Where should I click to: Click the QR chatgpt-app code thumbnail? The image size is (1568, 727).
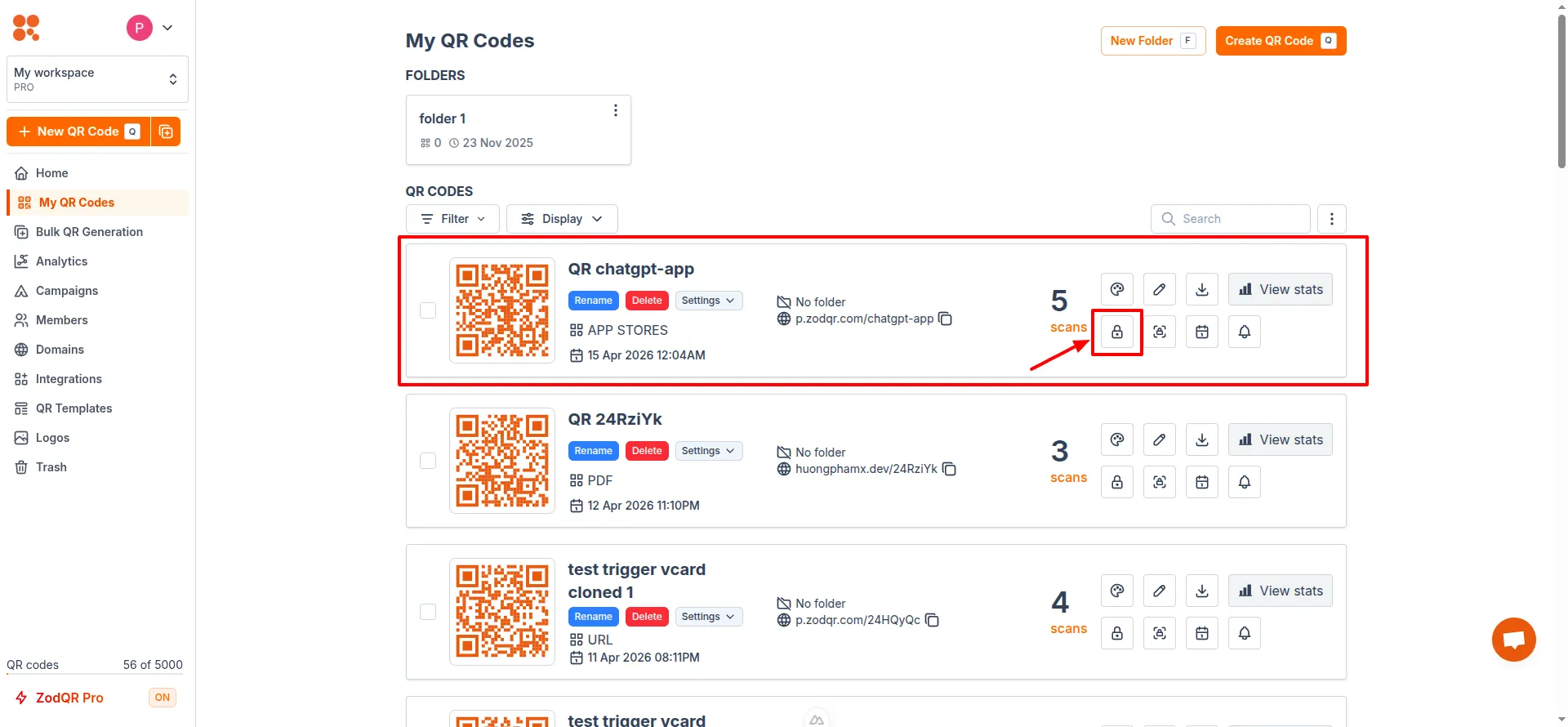[502, 310]
